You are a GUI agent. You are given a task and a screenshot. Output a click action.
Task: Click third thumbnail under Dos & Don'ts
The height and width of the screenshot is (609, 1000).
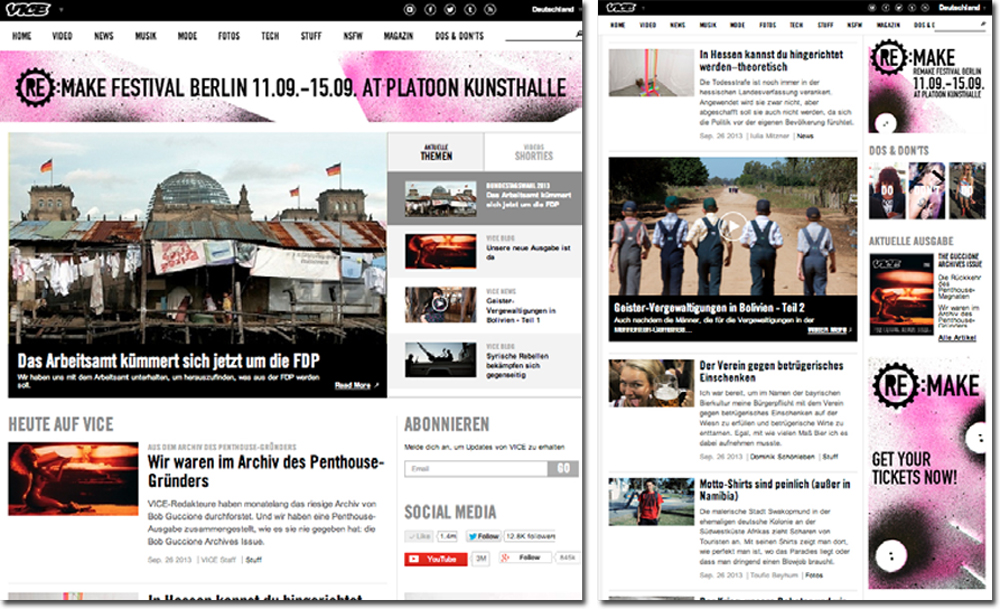click(967, 190)
